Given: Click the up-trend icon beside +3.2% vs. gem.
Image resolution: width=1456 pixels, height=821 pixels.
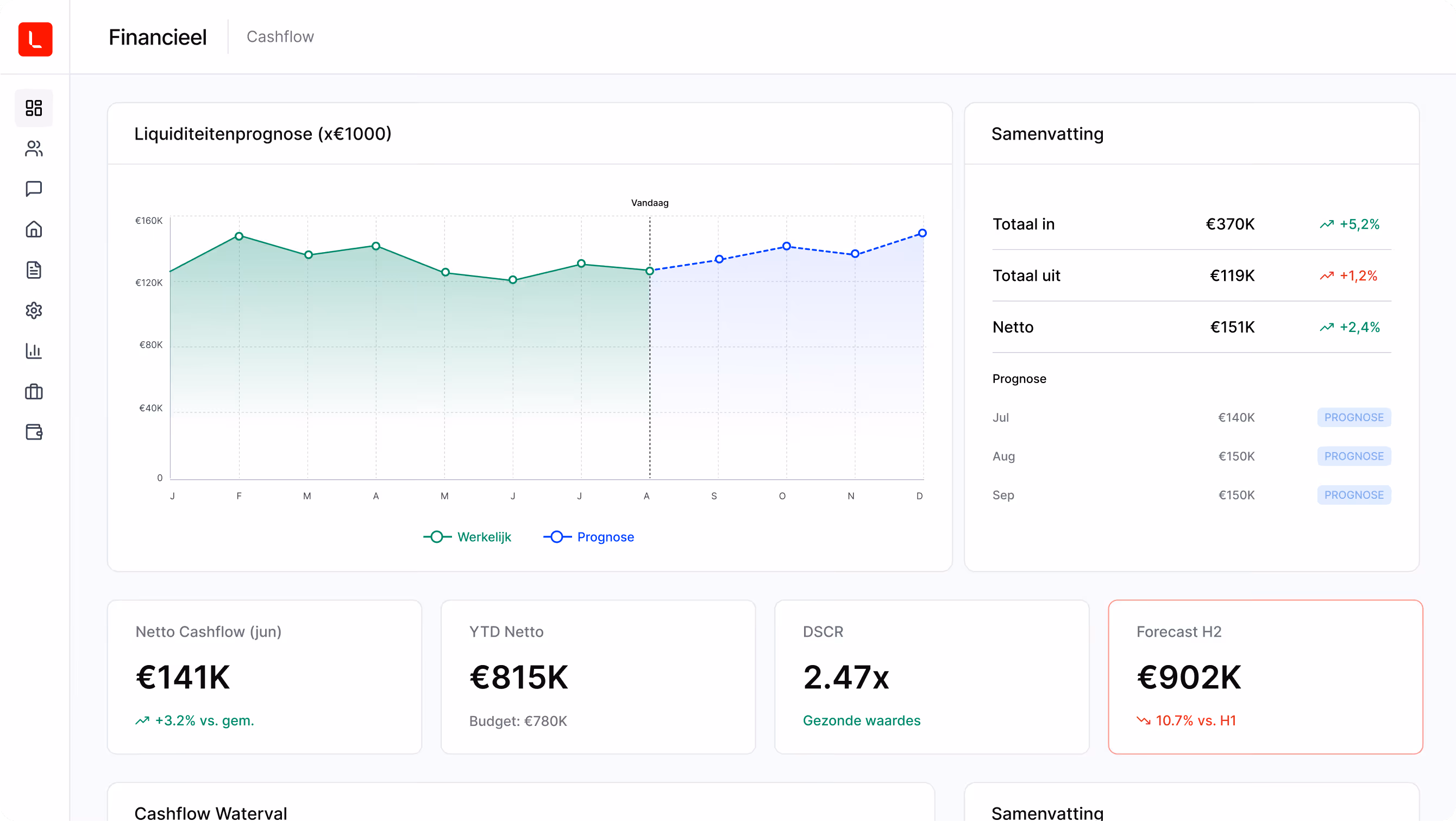Looking at the screenshot, I should [x=142, y=721].
